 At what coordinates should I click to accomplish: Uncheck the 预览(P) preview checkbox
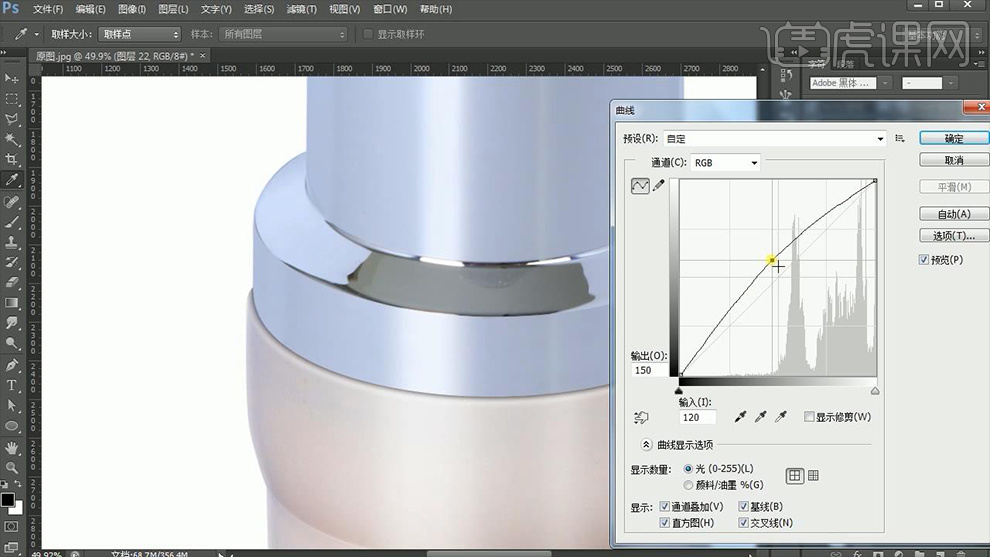pos(924,260)
